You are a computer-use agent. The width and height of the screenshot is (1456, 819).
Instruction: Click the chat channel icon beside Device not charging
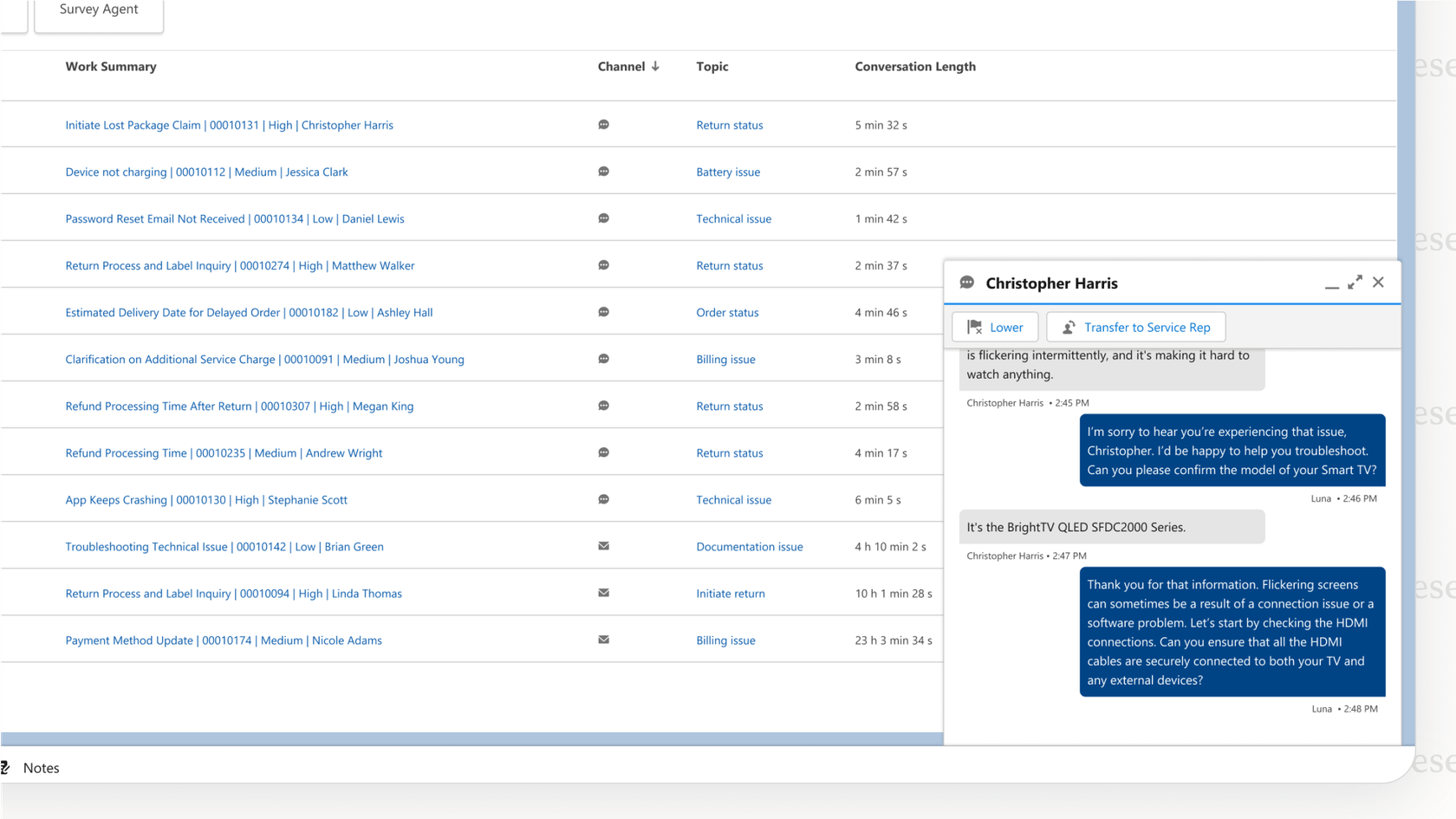(x=603, y=171)
